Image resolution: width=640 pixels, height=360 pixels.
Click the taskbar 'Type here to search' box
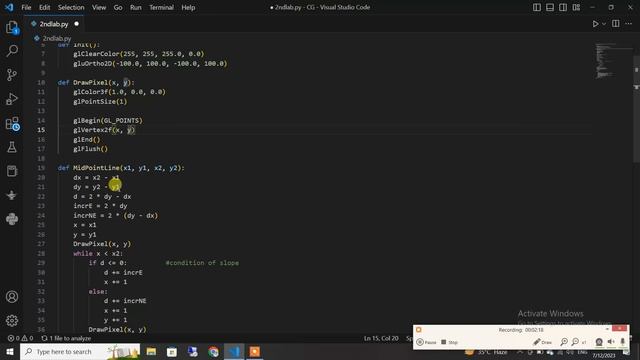click(x=80, y=351)
